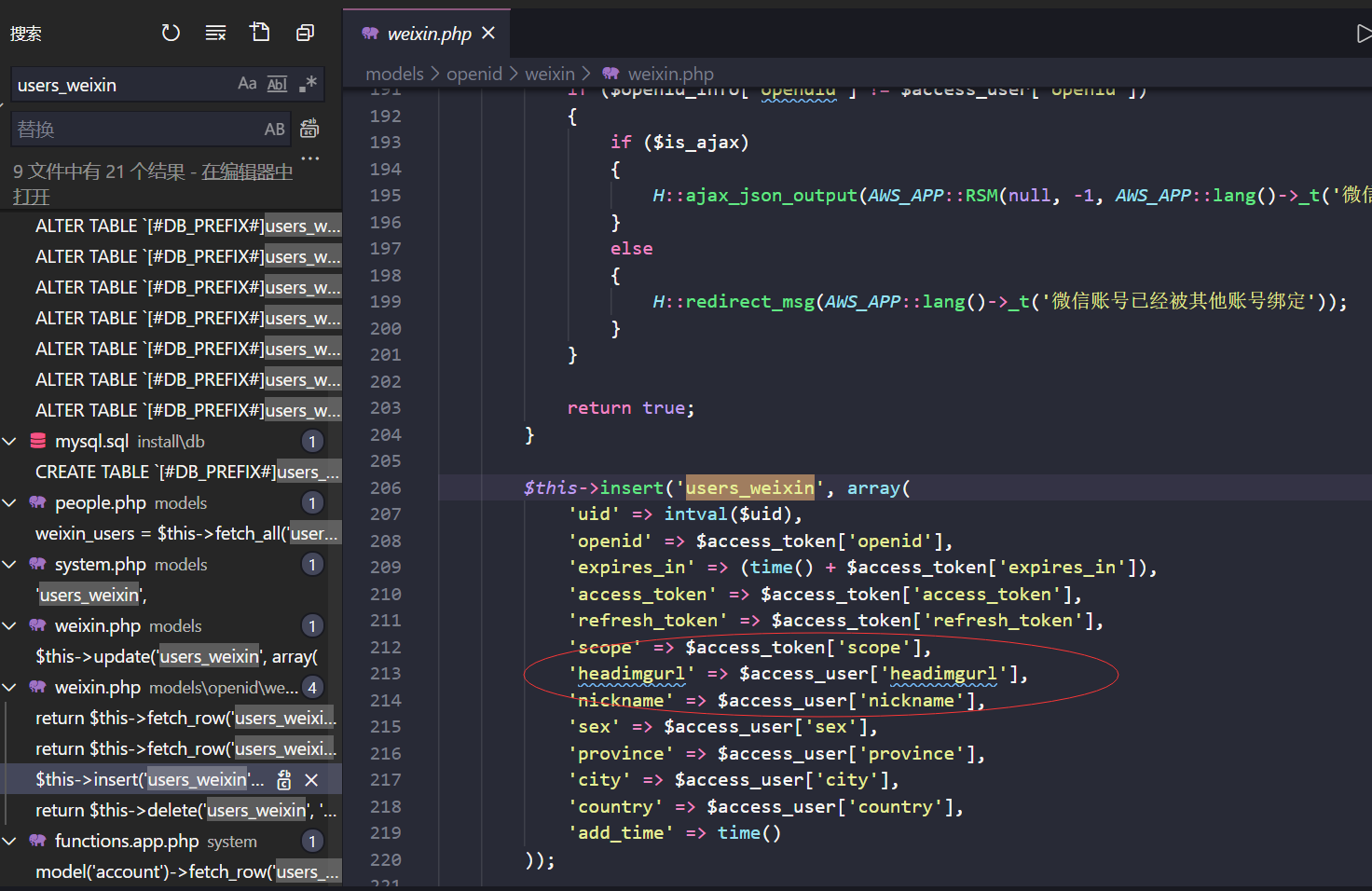Select system.php file in results

click(171, 564)
